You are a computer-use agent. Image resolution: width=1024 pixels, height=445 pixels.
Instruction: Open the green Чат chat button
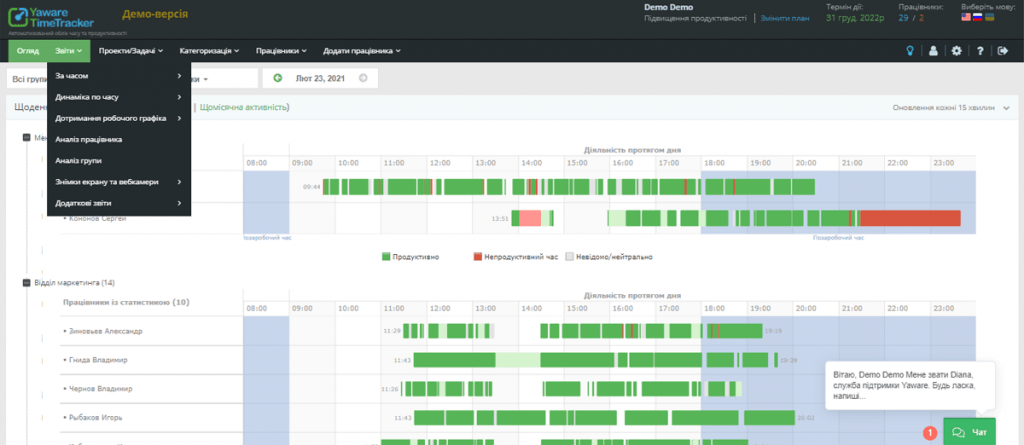coord(968,432)
